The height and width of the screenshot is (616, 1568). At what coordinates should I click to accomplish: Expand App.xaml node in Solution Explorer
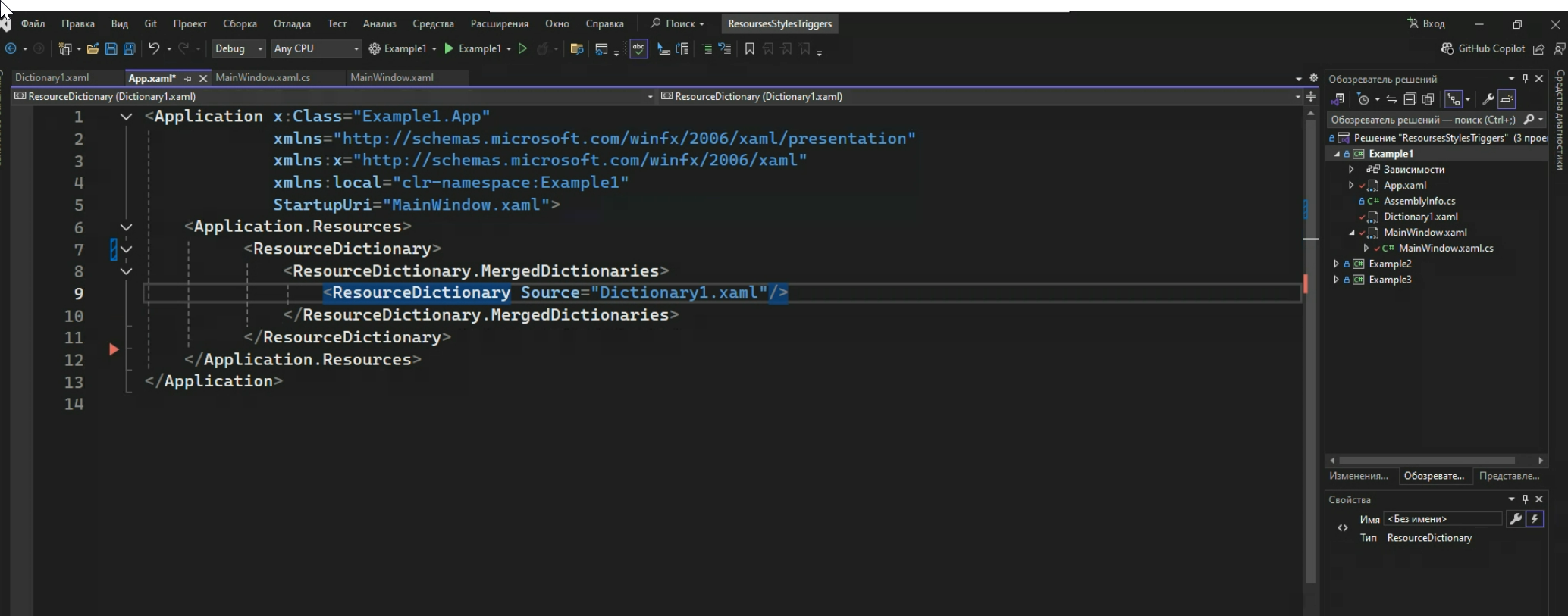[1351, 186]
